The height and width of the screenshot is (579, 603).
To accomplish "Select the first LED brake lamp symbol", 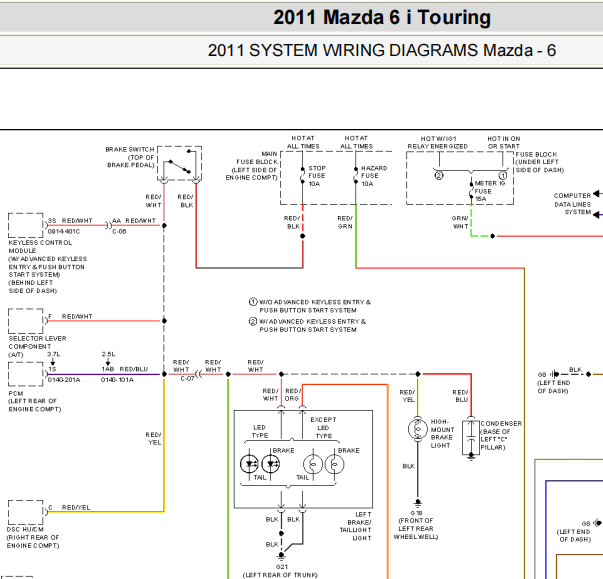I will [249, 464].
